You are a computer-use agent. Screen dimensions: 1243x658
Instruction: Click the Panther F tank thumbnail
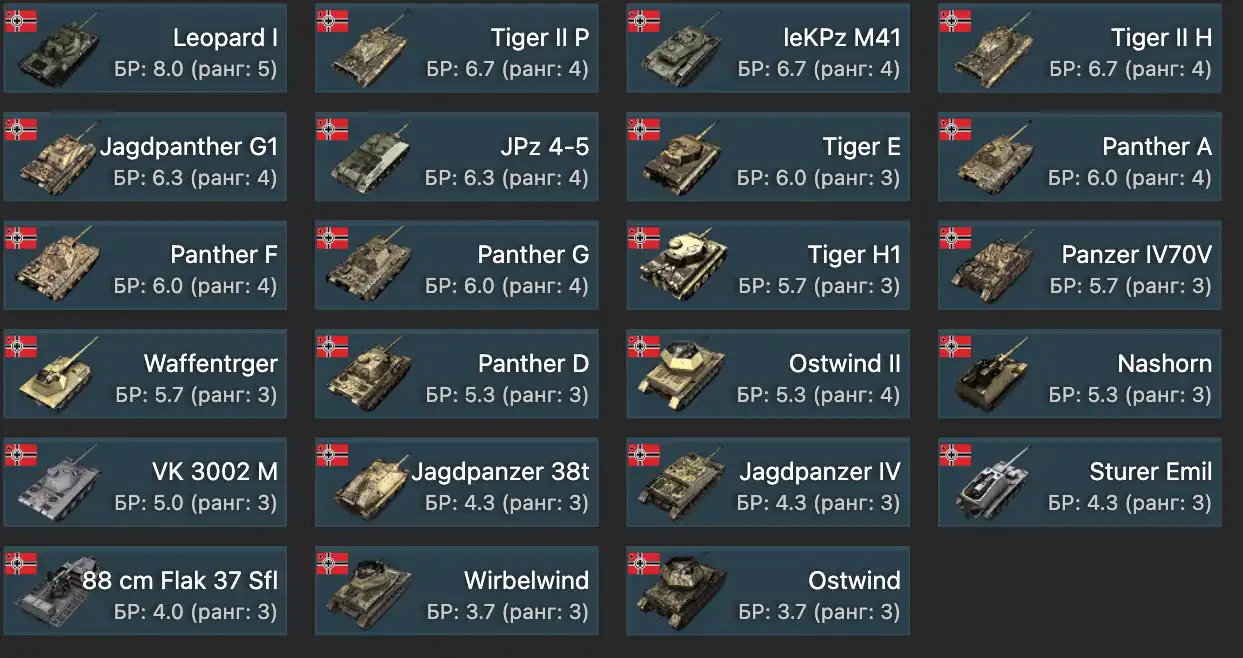pos(60,268)
